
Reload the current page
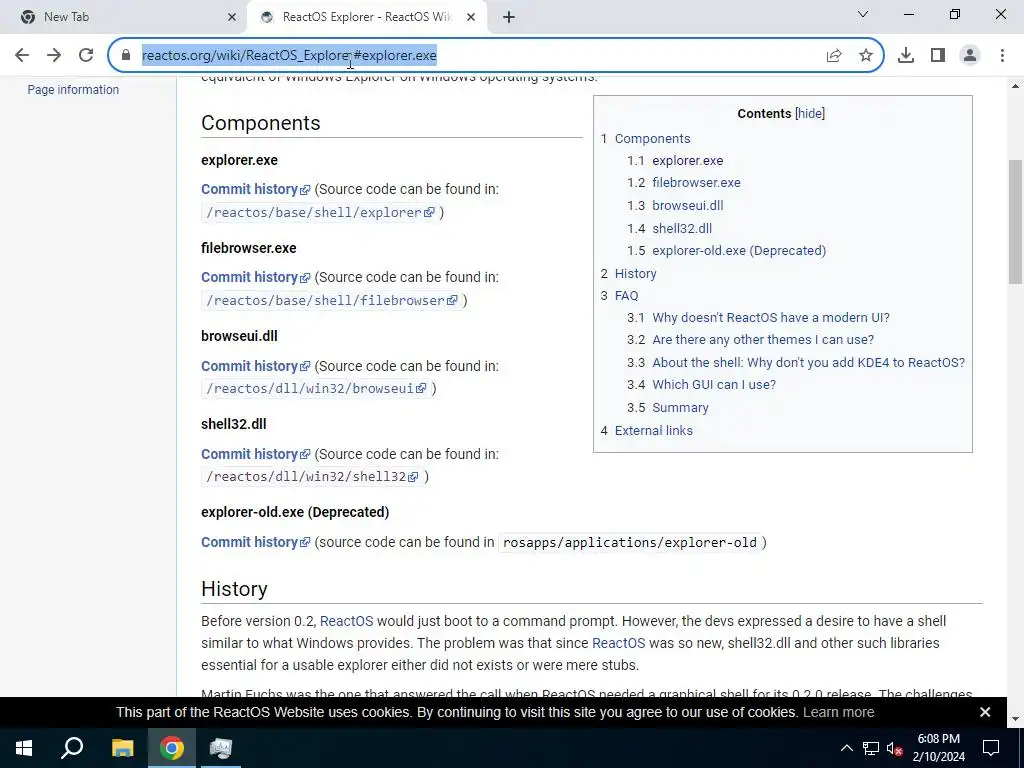[86, 56]
